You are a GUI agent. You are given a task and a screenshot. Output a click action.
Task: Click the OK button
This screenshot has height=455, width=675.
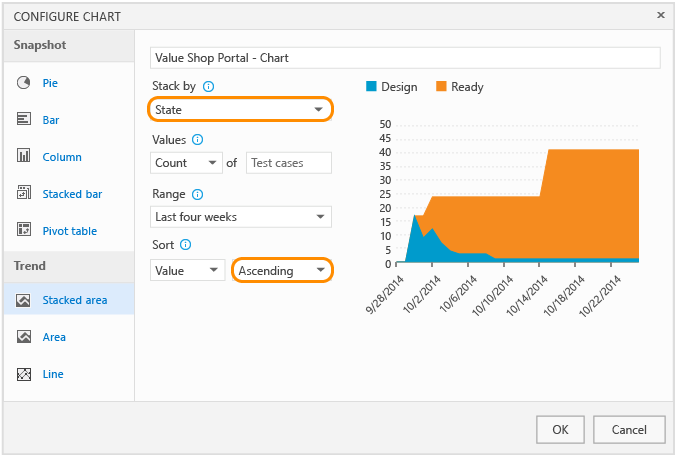click(x=560, y=429)
